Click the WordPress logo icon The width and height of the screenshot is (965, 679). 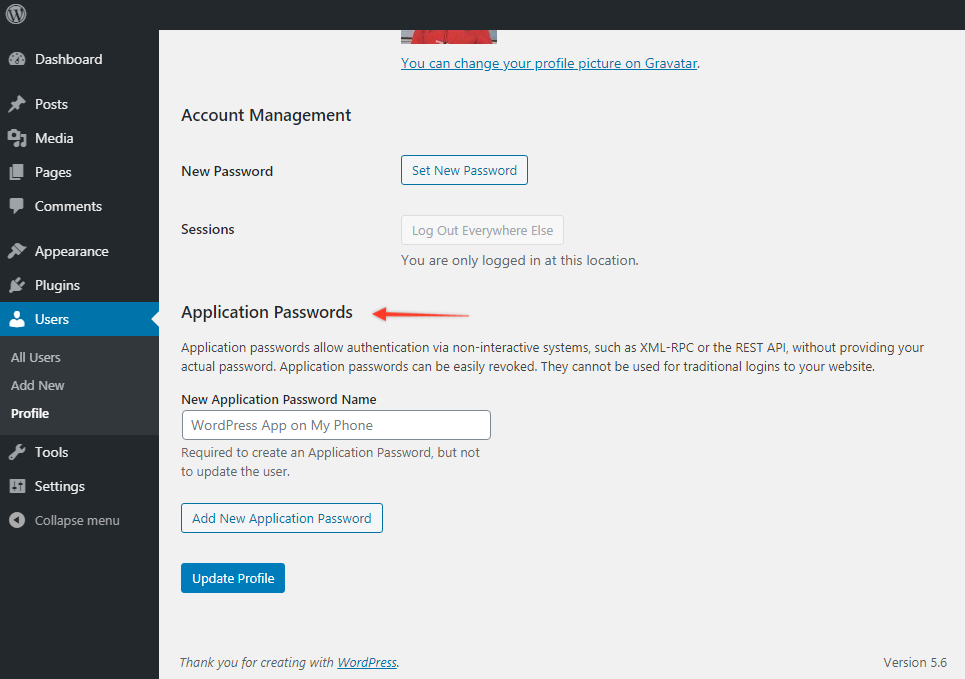coord(16,14)
